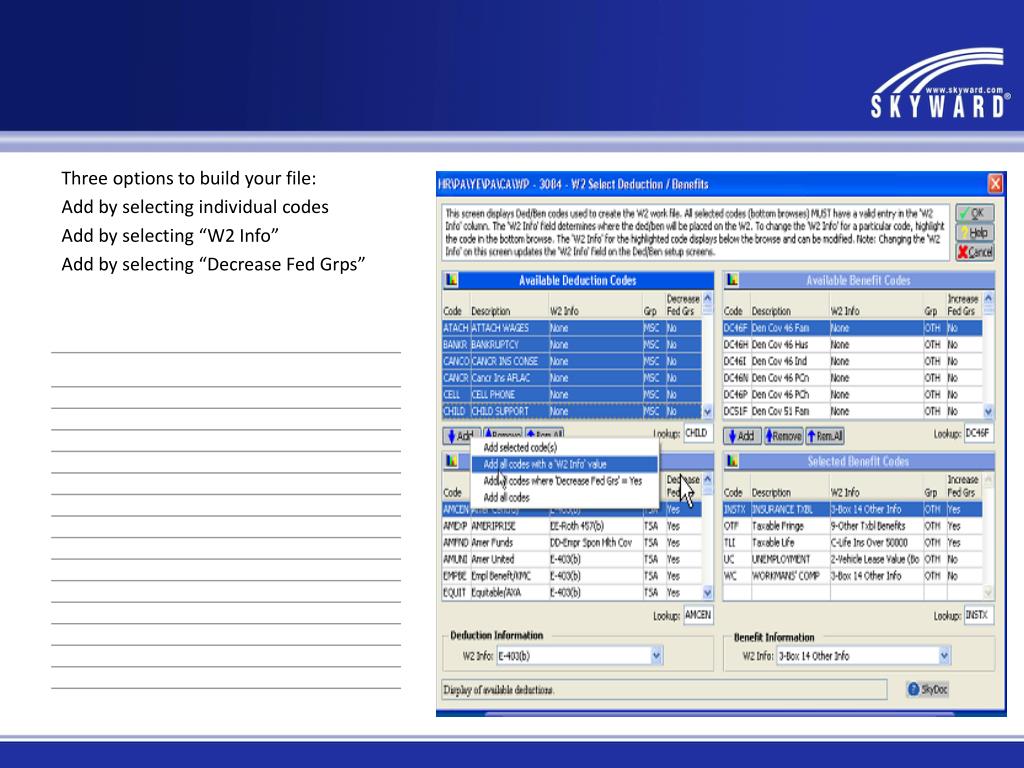
Task: Select the Empl Benefit/KMC deduction row
Action: [572, 576]
